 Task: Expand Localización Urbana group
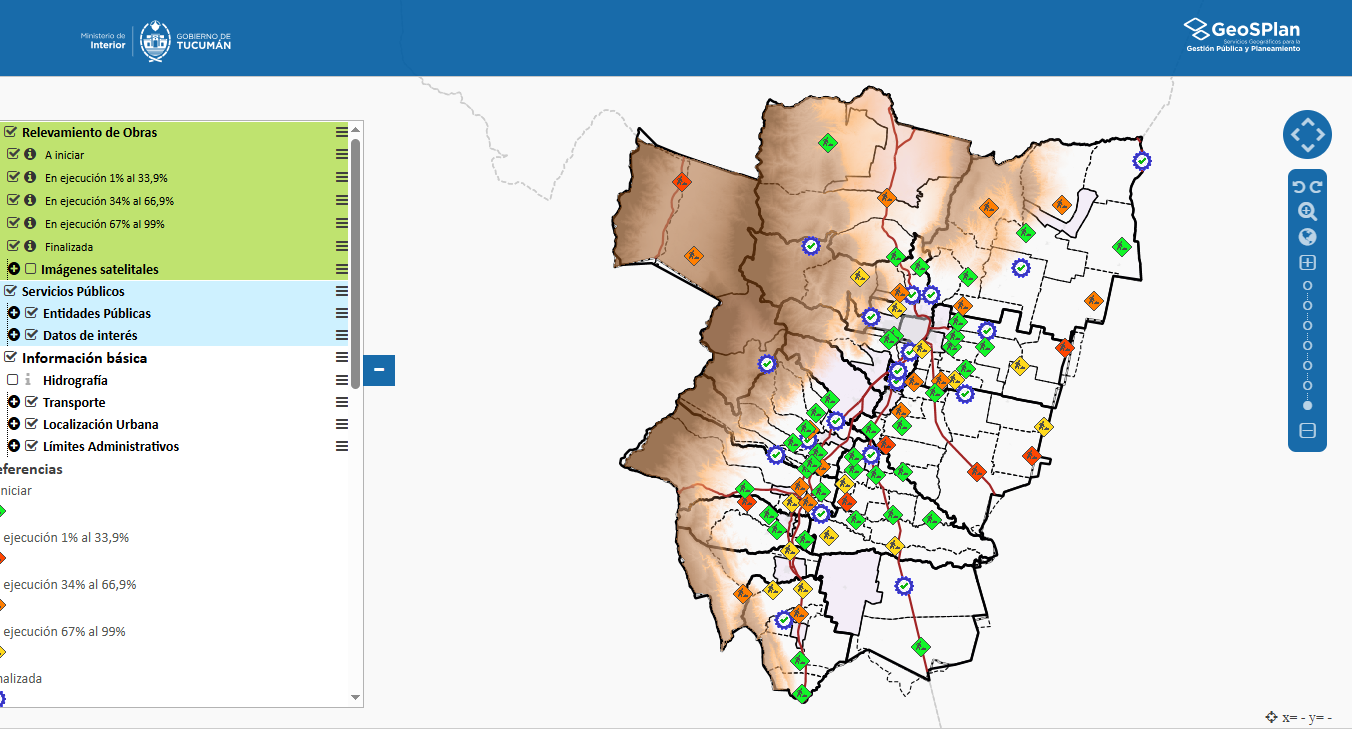tap(14, 424)
